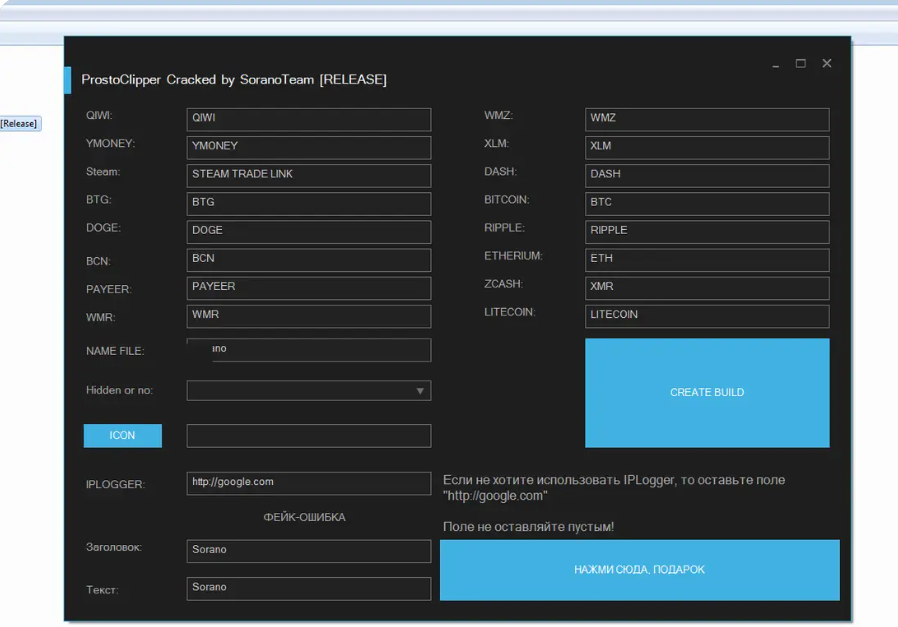Image resolution: width=898 pixels, height=627 pixels.
Task: Click the IPLOGGER field containing http://google.com
Action: pyautogui.click(x=309, y=483)
